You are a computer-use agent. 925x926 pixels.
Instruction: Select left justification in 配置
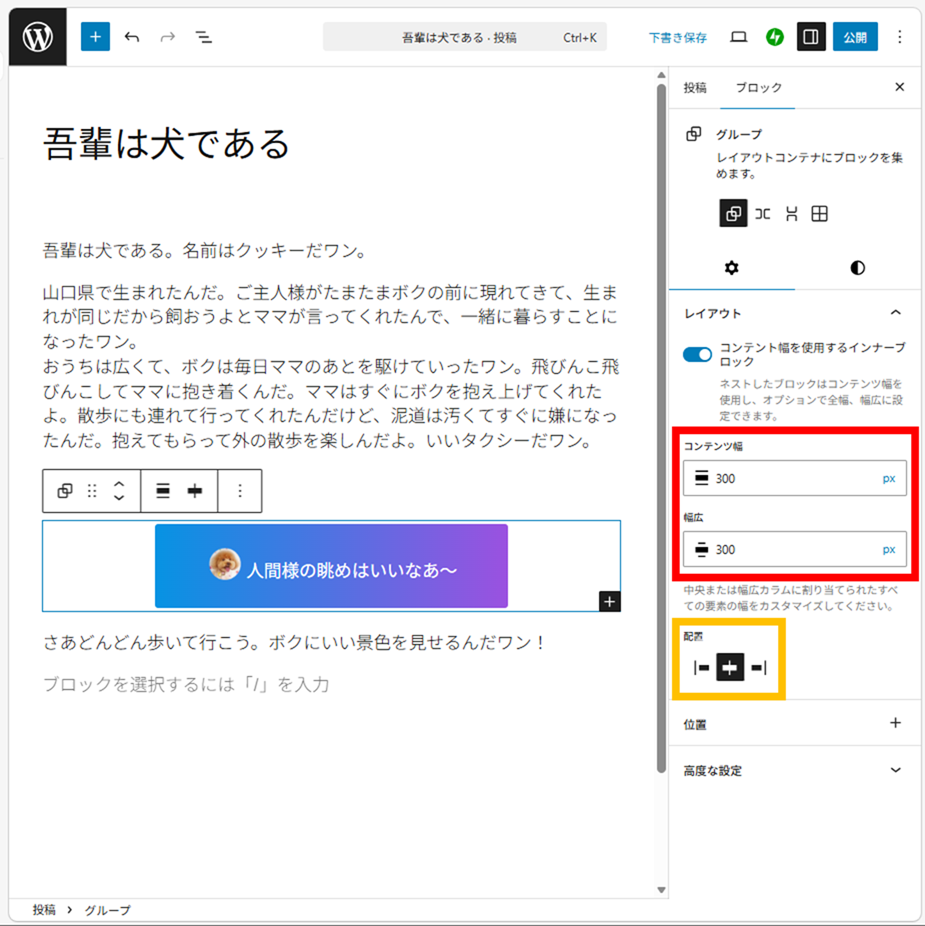click(702, 668)
